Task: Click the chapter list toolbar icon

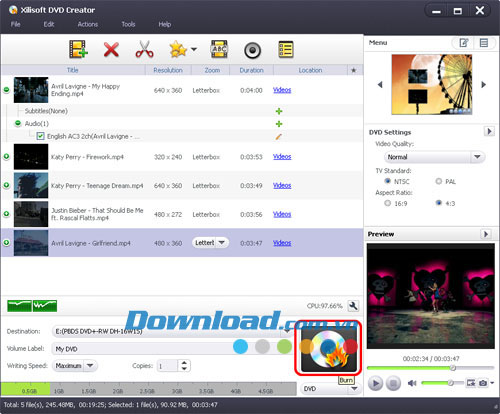Action: [x=286, y=50]
